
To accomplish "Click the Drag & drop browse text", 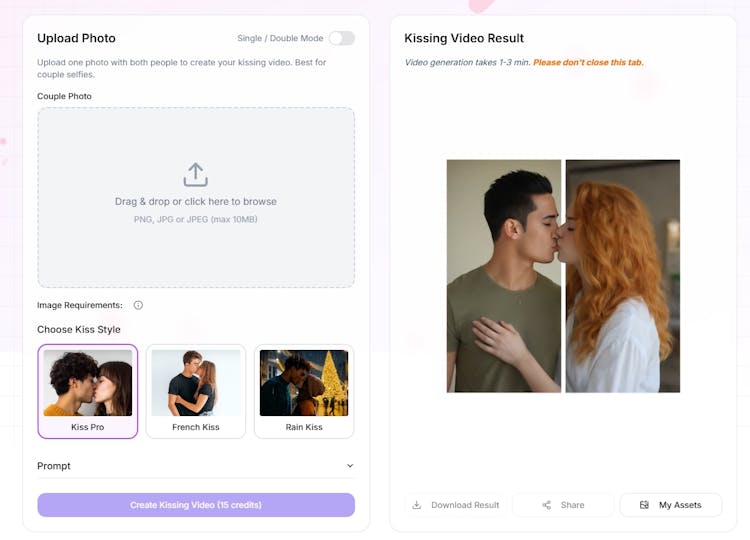I will [x=196, y=201].
